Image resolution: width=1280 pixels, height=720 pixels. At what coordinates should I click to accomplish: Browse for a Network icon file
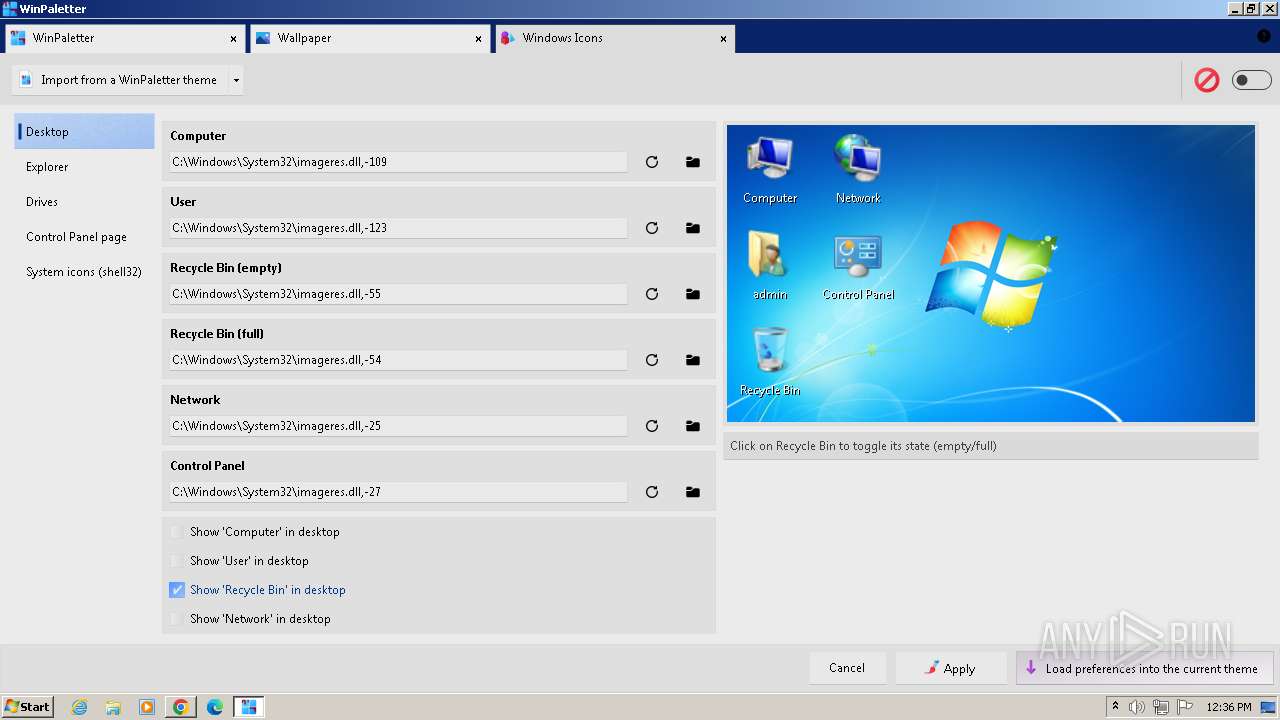[692, 426]
